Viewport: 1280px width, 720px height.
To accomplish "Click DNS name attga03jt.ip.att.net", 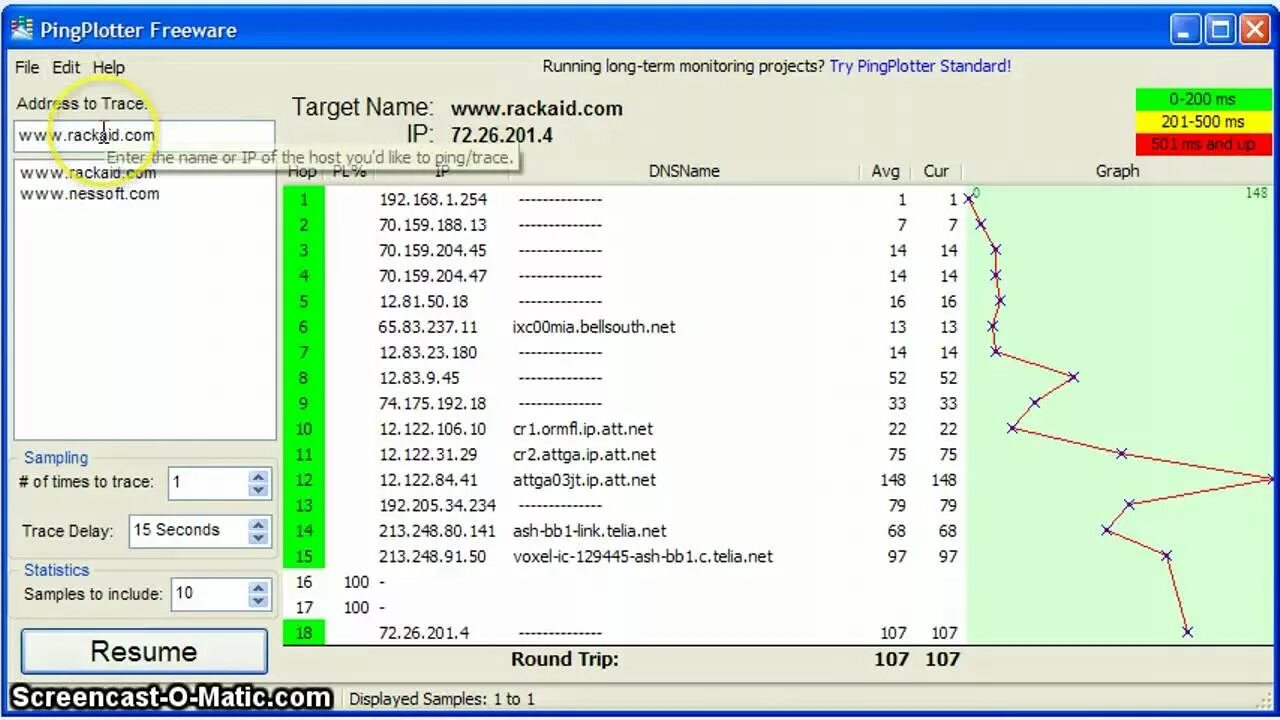I will click(584, 480).
